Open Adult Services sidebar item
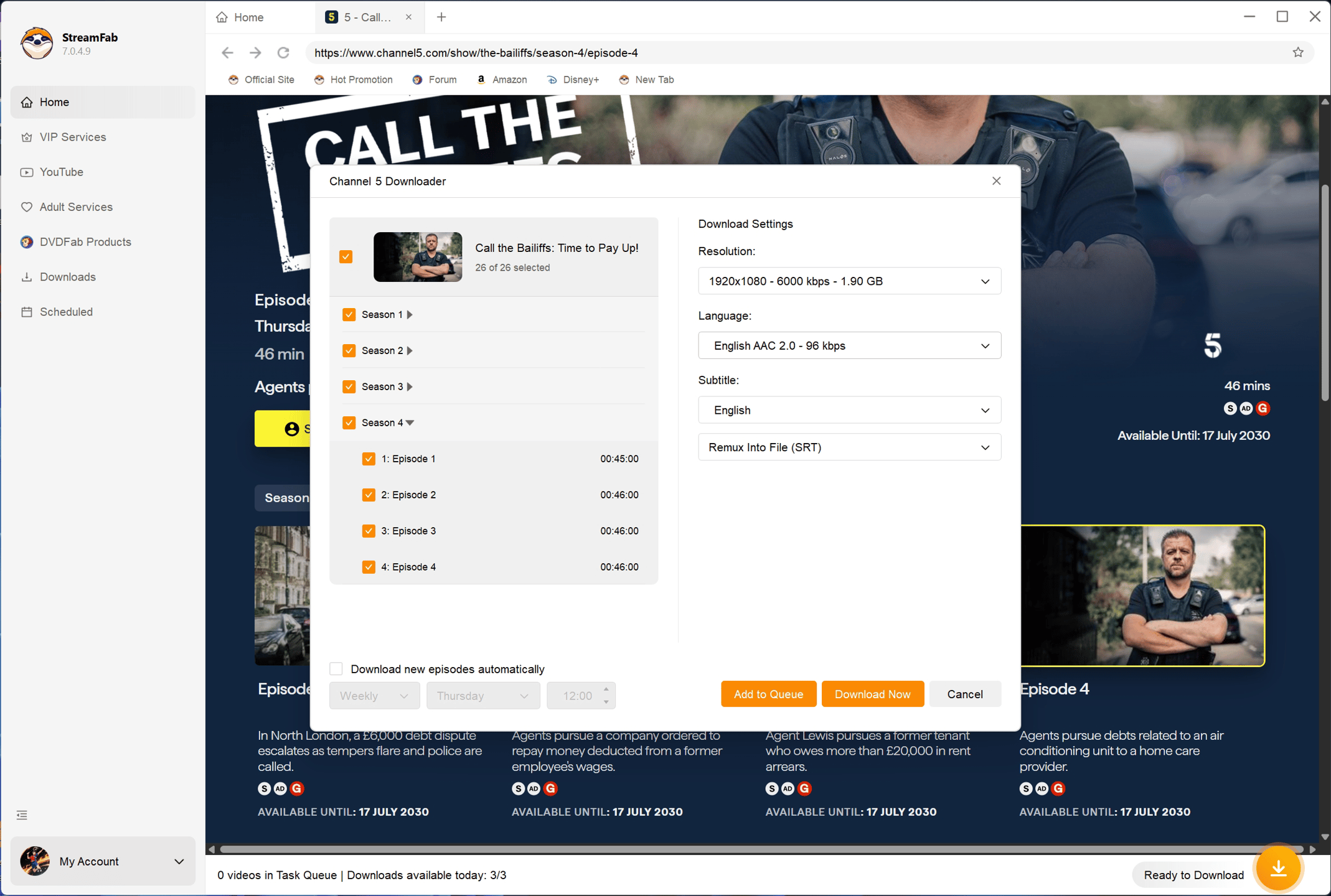This screenshot has width=1331, height=896. (103, 207)
